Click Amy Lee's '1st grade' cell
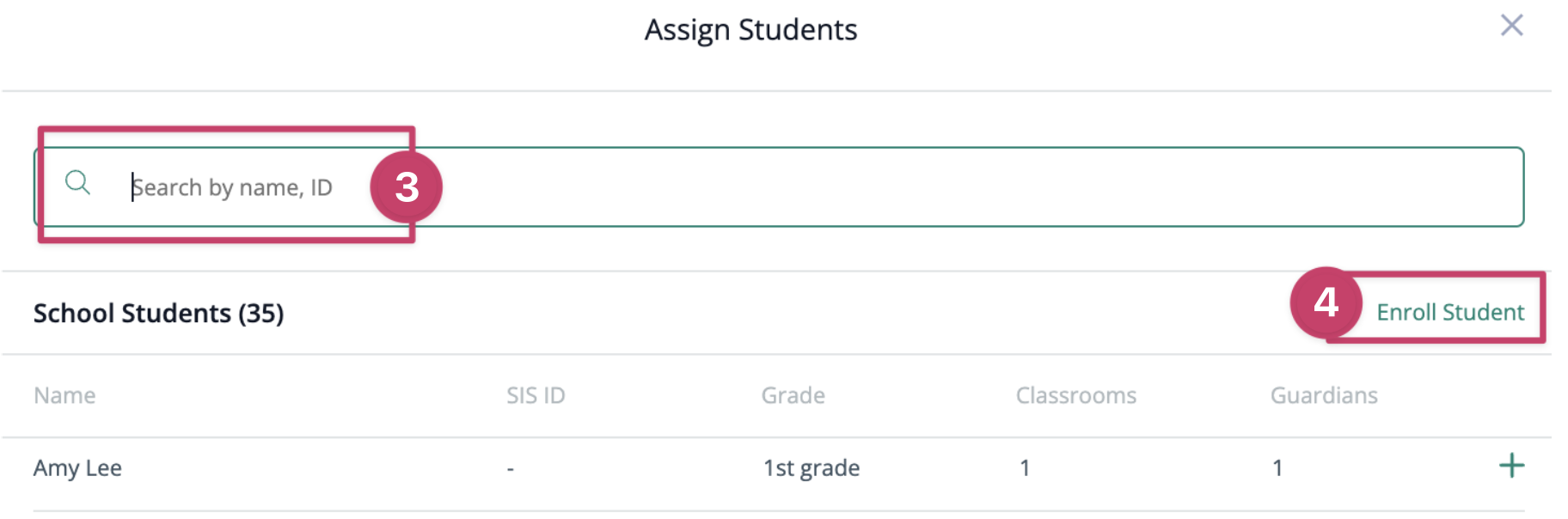1568x519 pixels. pos(812,468)
